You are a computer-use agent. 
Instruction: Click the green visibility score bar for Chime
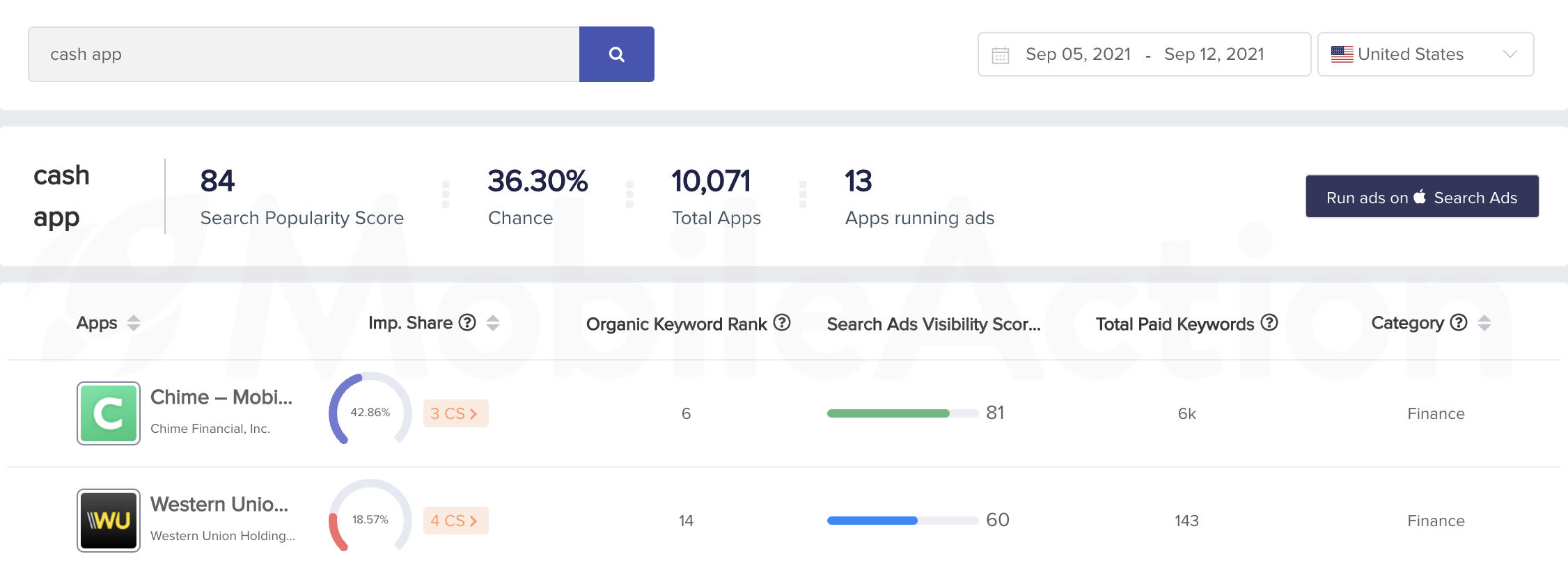(902, 413)
